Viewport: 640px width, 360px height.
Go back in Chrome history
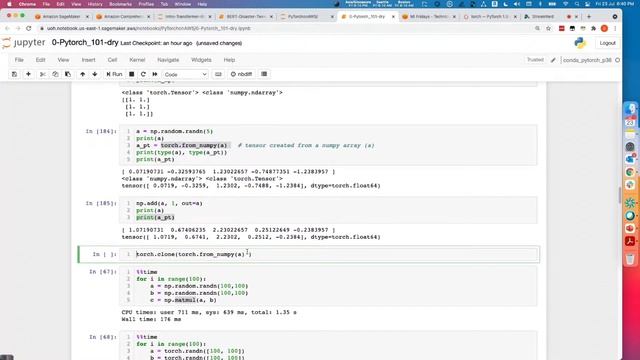tap(7, 29)
